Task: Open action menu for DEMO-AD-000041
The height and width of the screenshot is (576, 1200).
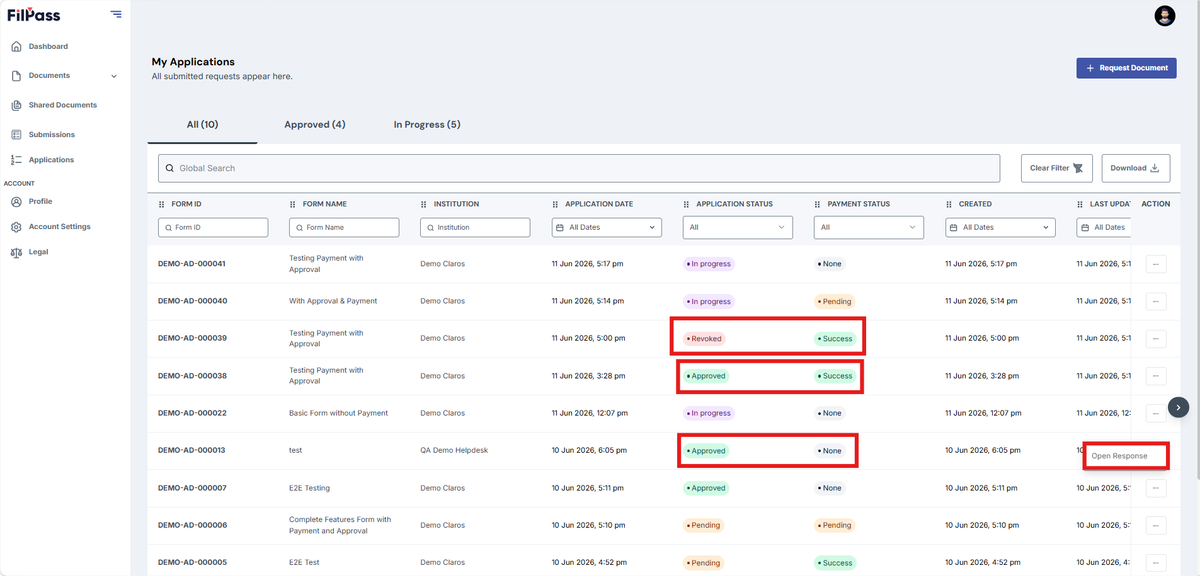Action: point(1156,264)
